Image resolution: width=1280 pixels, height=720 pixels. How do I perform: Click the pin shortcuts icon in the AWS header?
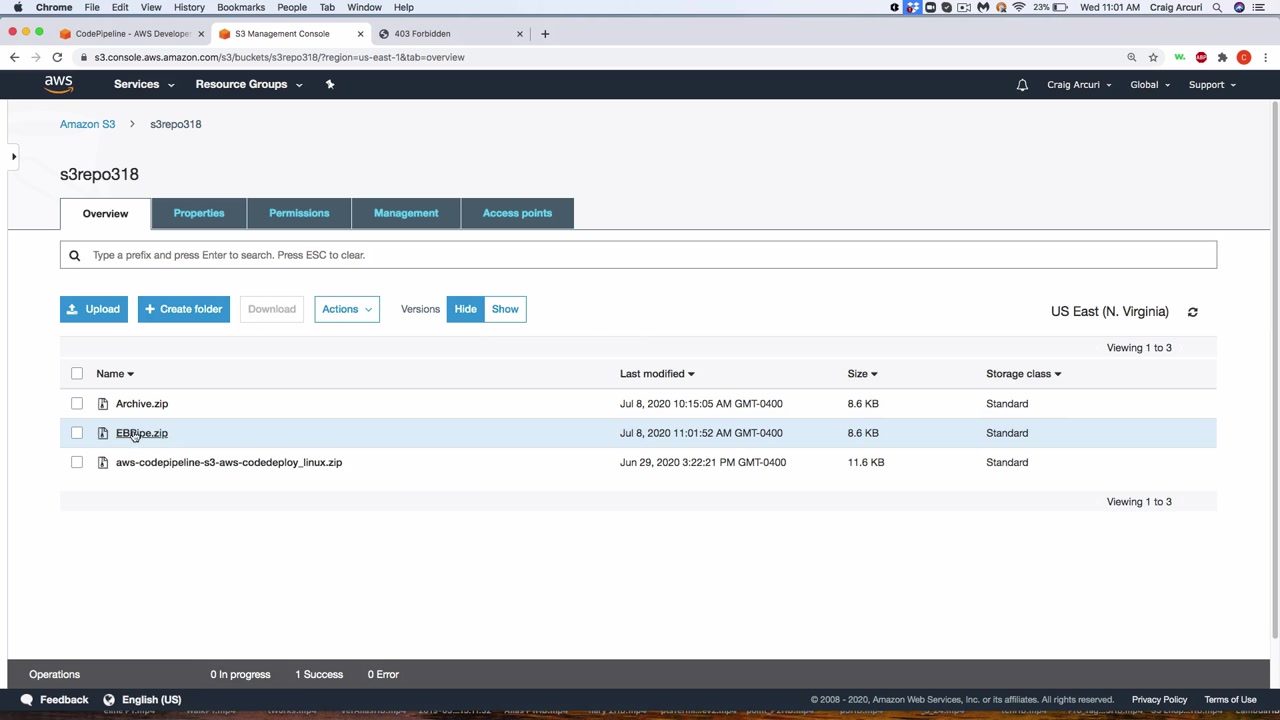[330, 84]
